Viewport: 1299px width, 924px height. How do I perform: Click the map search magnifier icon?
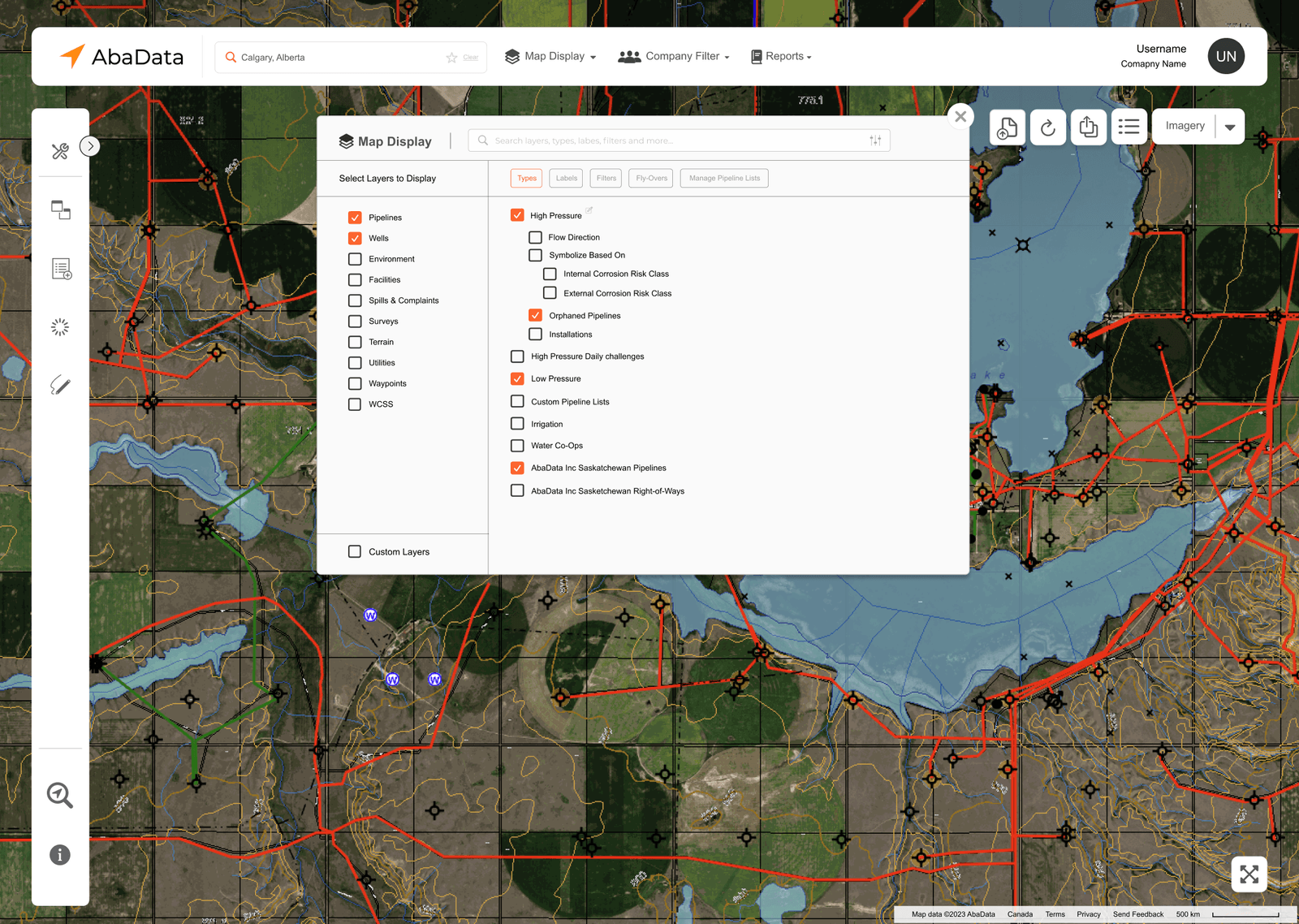pyautogui.click(x=60, y=795)
